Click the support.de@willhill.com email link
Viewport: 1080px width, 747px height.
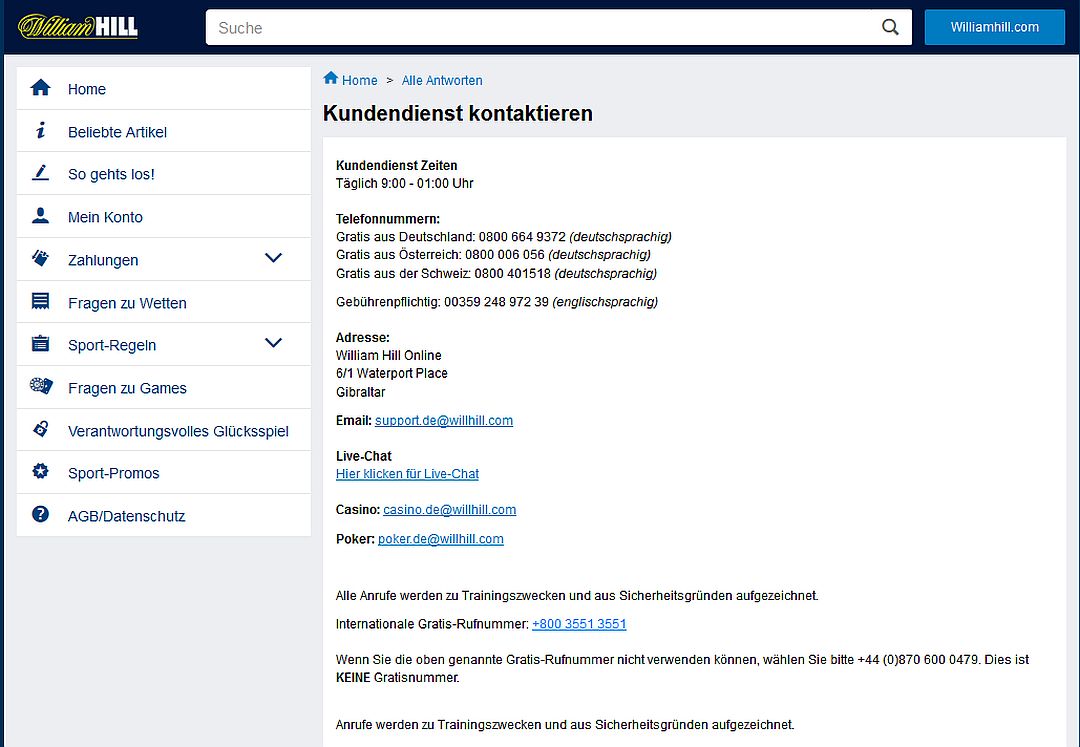tap(444, 421)
